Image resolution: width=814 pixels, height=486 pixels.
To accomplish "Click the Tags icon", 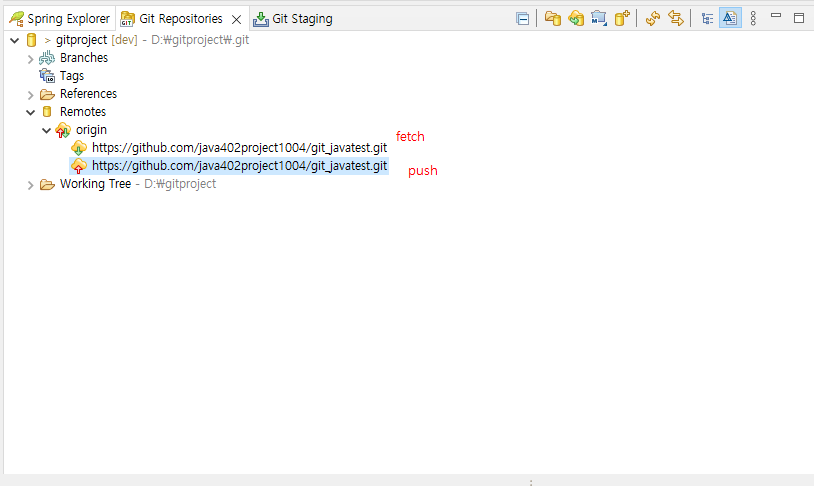I will [47, 76].
